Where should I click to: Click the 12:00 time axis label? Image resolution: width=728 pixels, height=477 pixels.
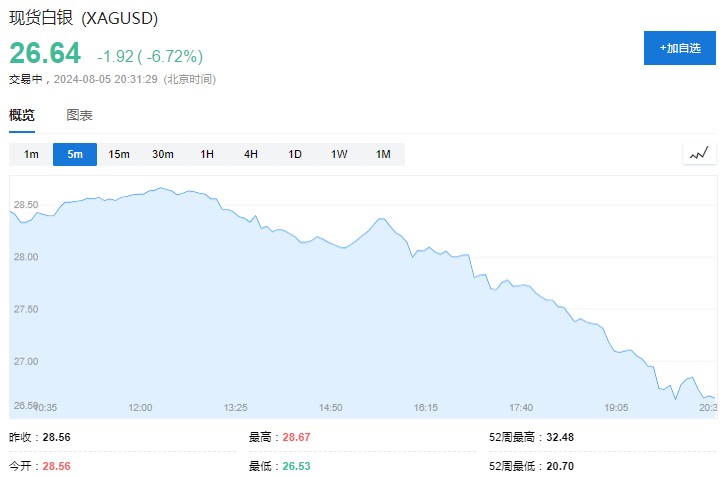(140, 407)
